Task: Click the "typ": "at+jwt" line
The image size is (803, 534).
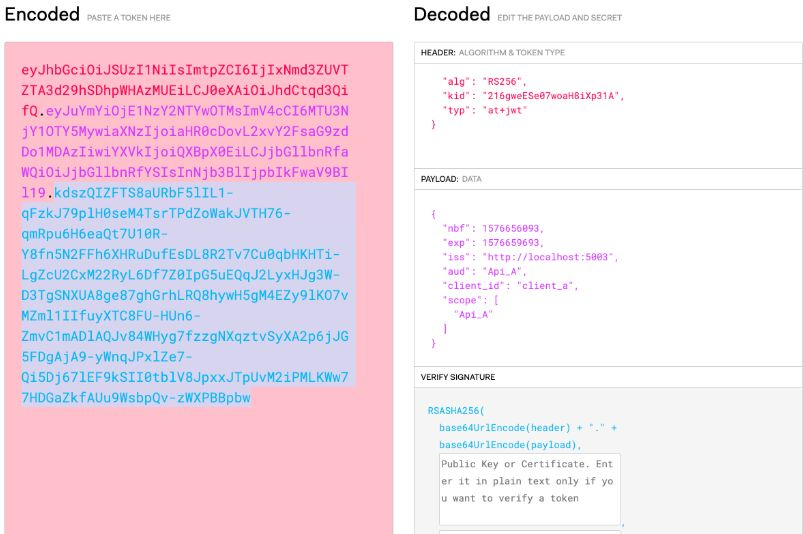Action: (x=484, y=110)
